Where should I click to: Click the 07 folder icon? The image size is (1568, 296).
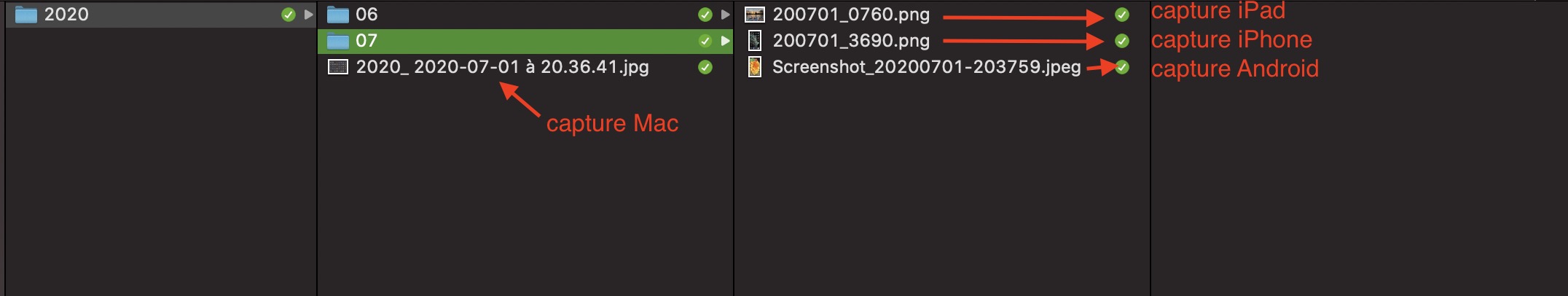pos(337,41)
